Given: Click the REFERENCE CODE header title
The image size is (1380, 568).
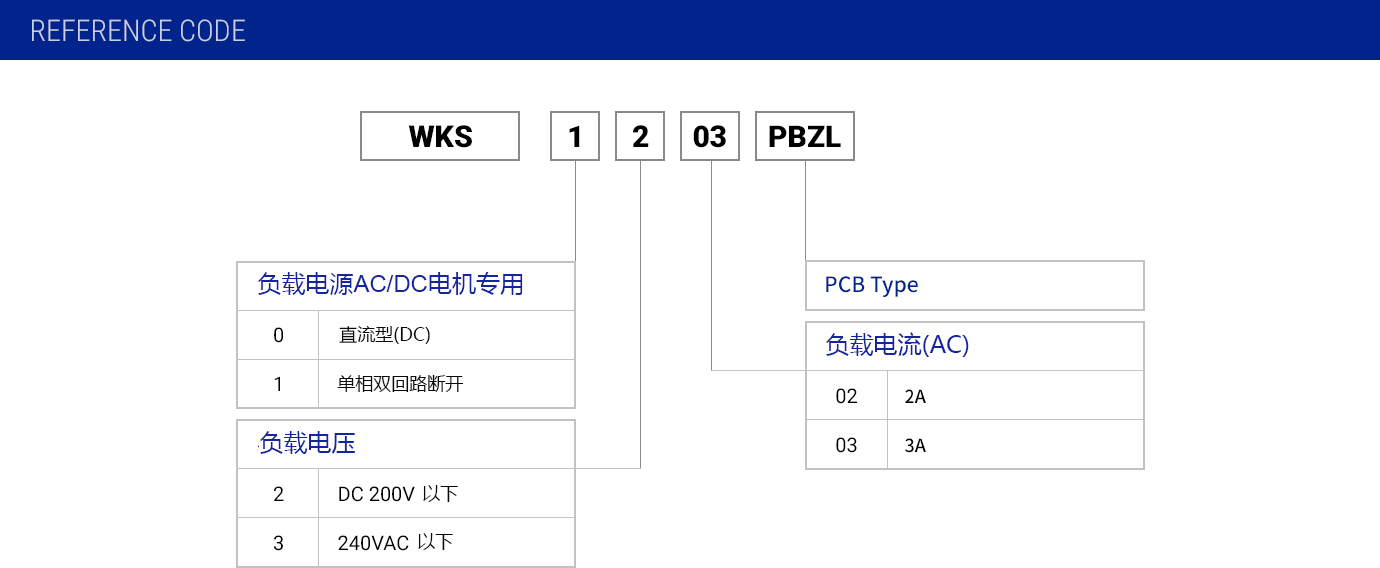Looking at the screenshot, I should (x=138, y=31).
